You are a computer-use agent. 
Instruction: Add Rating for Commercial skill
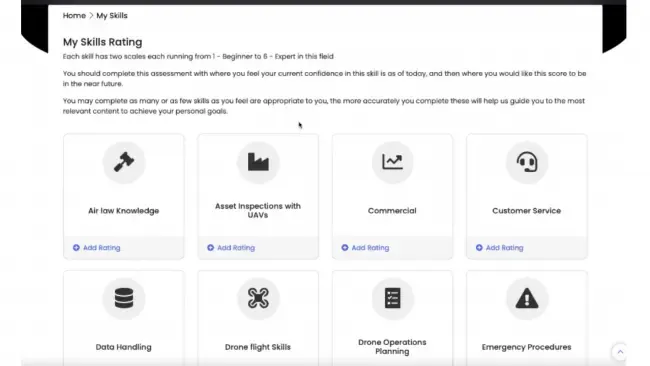point(365,247)
